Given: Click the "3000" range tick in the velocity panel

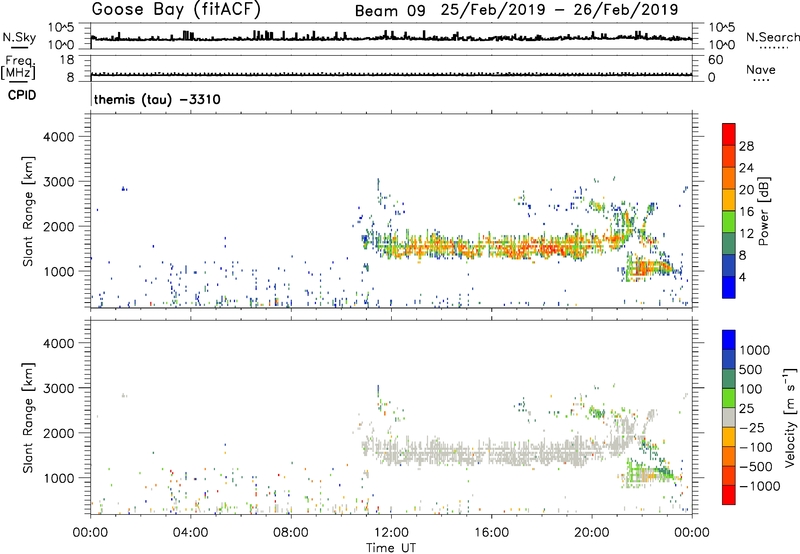Looking at the screenshot, I should [x=59, y=388].
